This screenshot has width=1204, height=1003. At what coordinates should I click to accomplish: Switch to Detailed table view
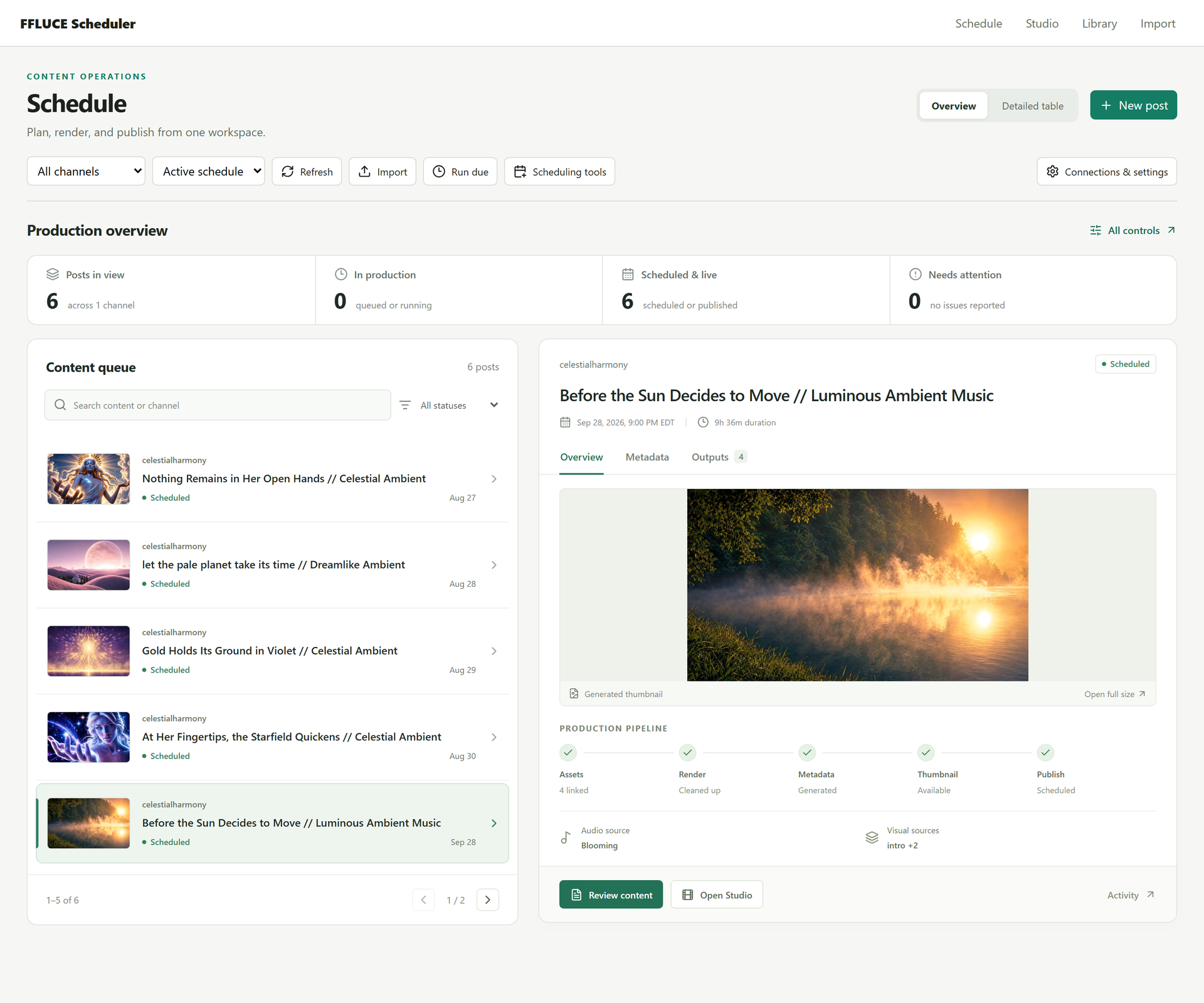point(1032,105)
